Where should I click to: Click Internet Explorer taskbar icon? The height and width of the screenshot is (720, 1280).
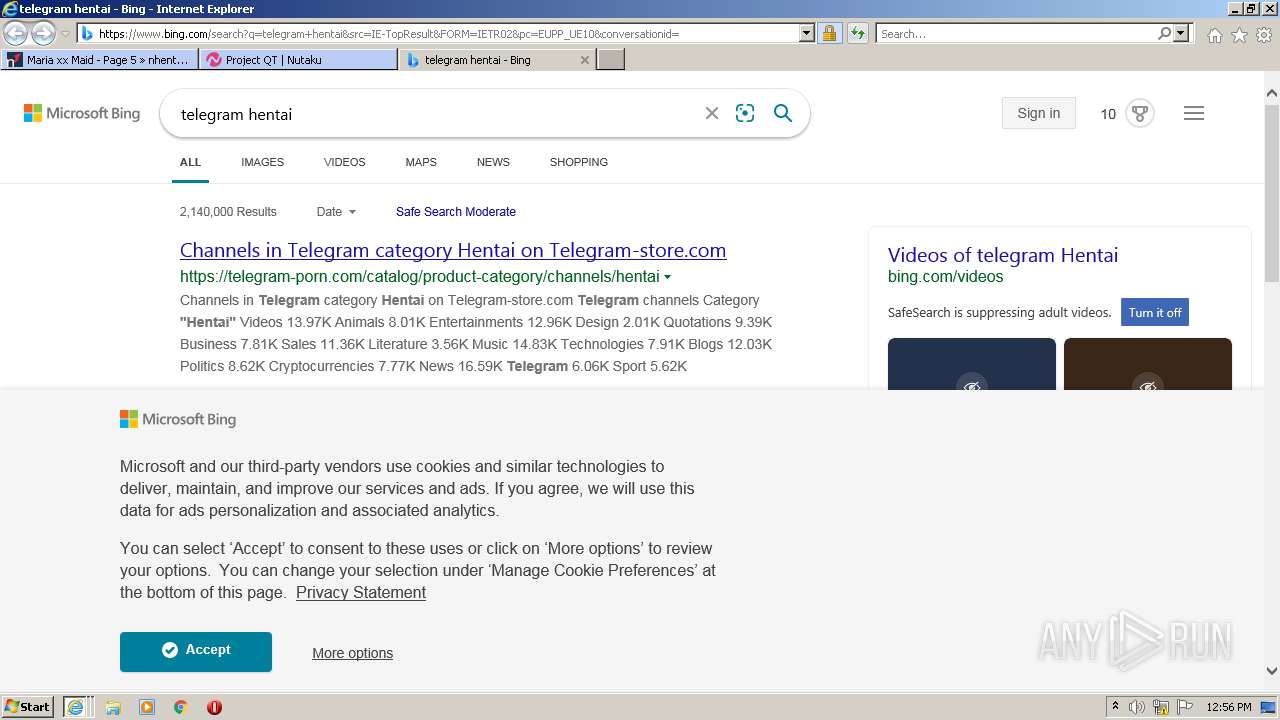pos(76,707)
